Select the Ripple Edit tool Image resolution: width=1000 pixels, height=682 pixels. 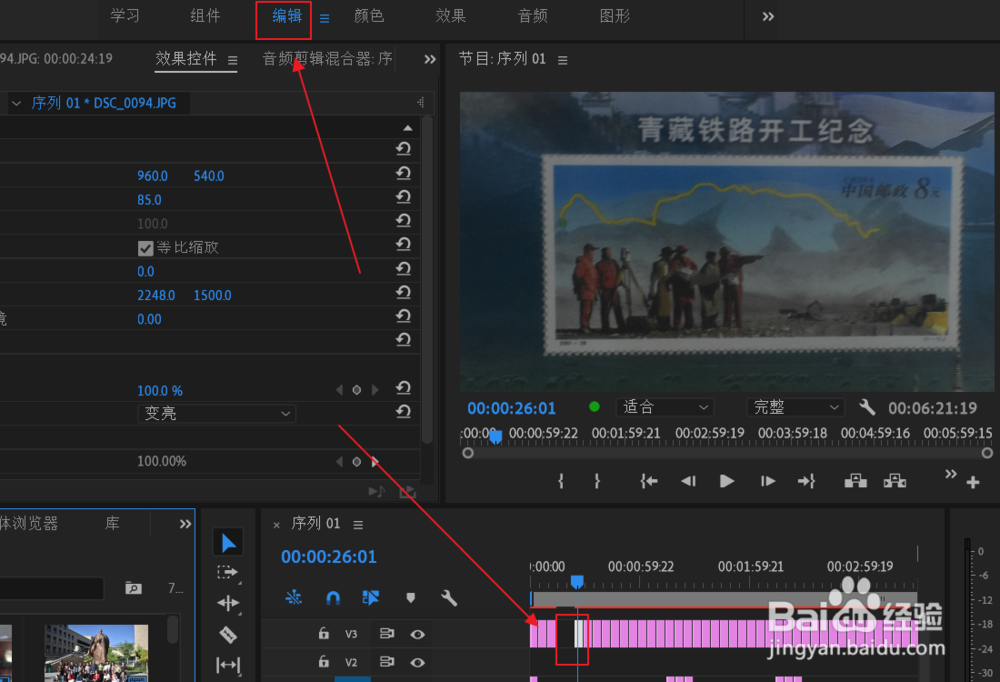(x=228, y=603)
